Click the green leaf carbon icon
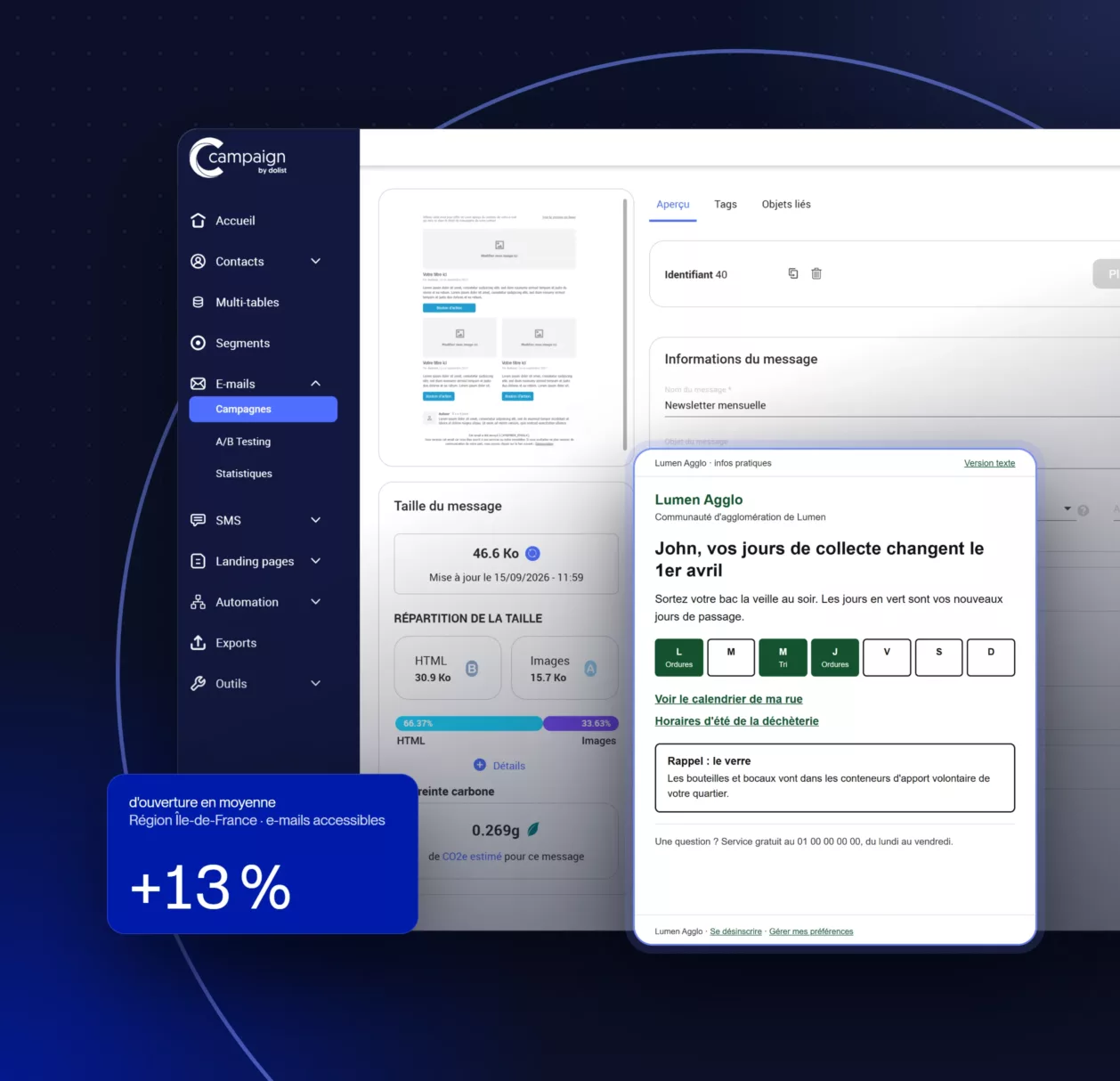Screen dimensions: 1120x1081 533,829
